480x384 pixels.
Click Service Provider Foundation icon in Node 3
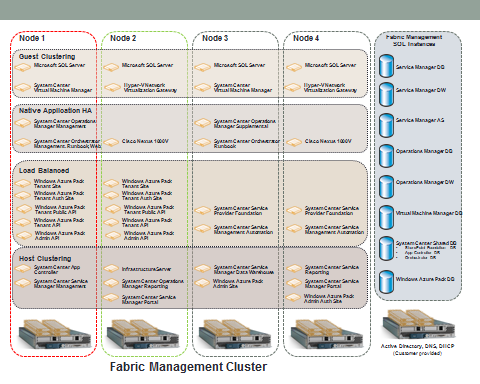coord(202,211)
